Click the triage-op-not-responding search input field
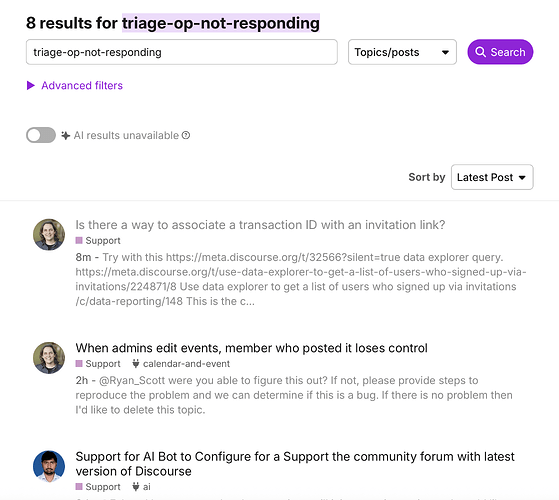559x500 pixels. [x=182, y=52]
